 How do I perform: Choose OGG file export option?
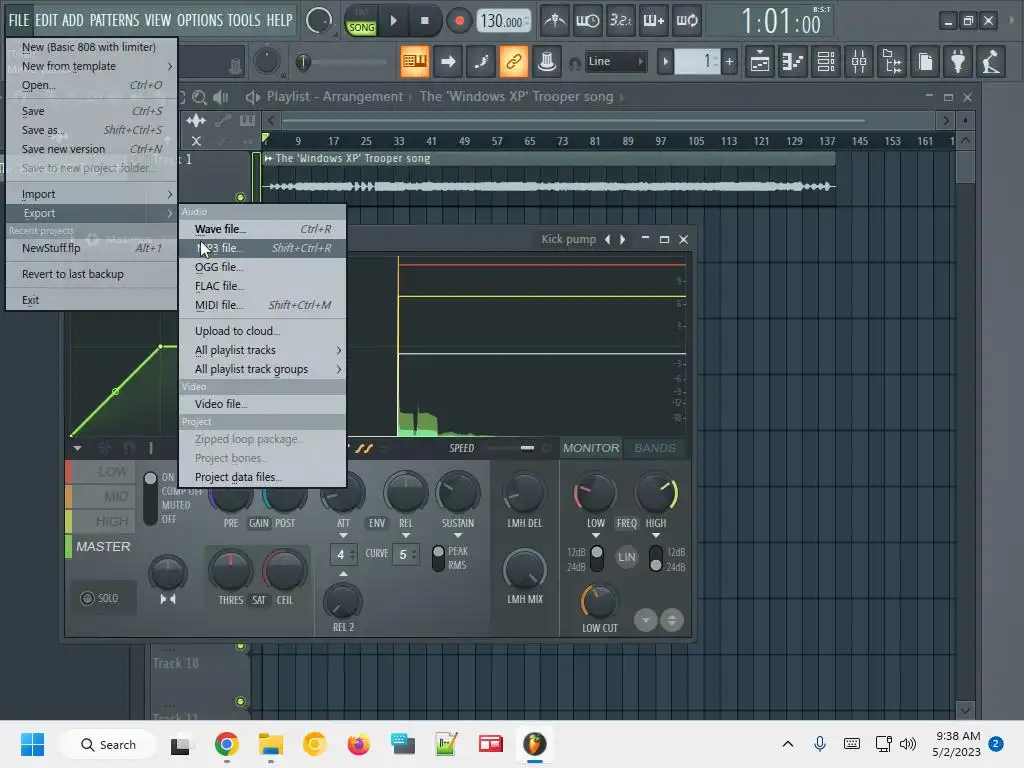coord(263,267)
